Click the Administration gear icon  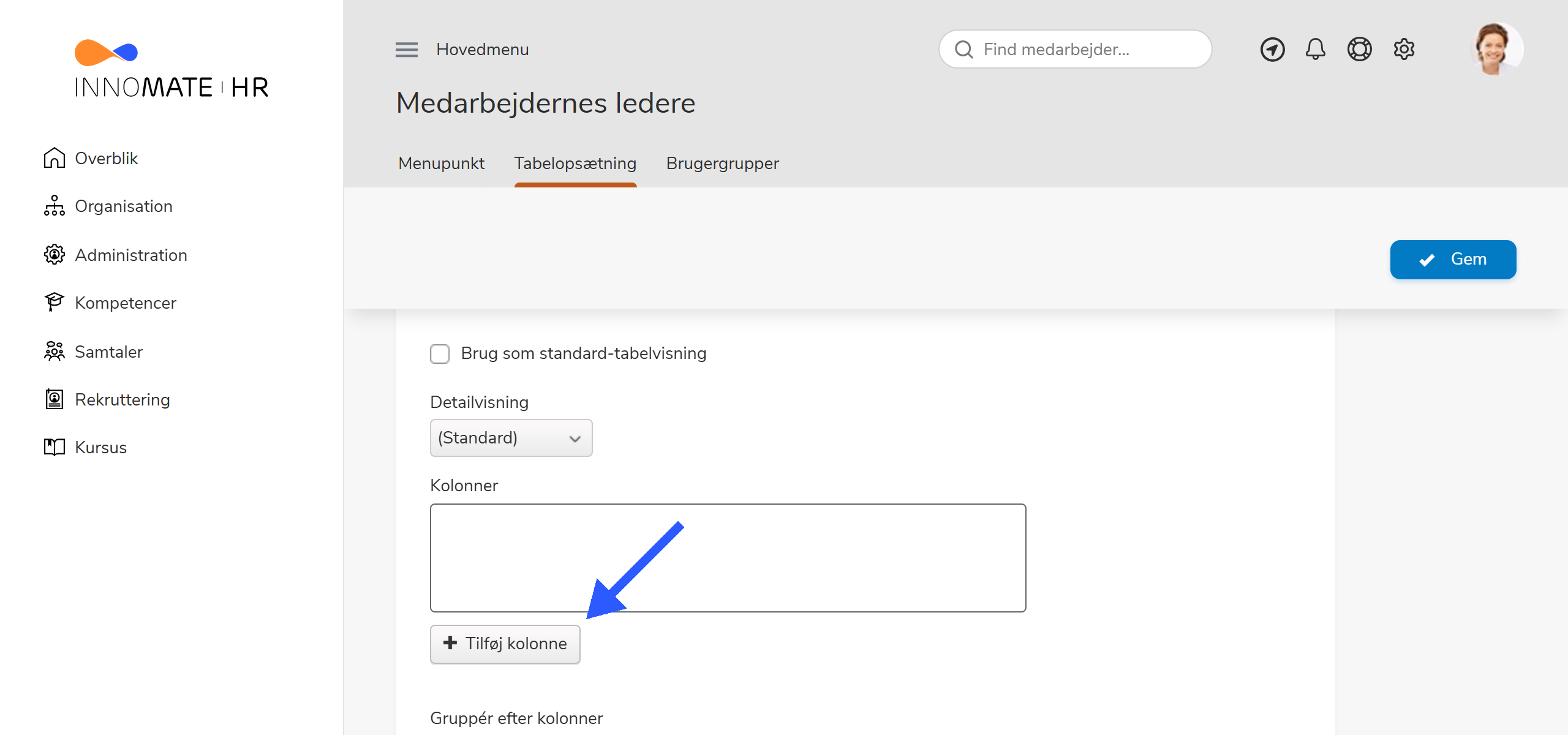54,255
